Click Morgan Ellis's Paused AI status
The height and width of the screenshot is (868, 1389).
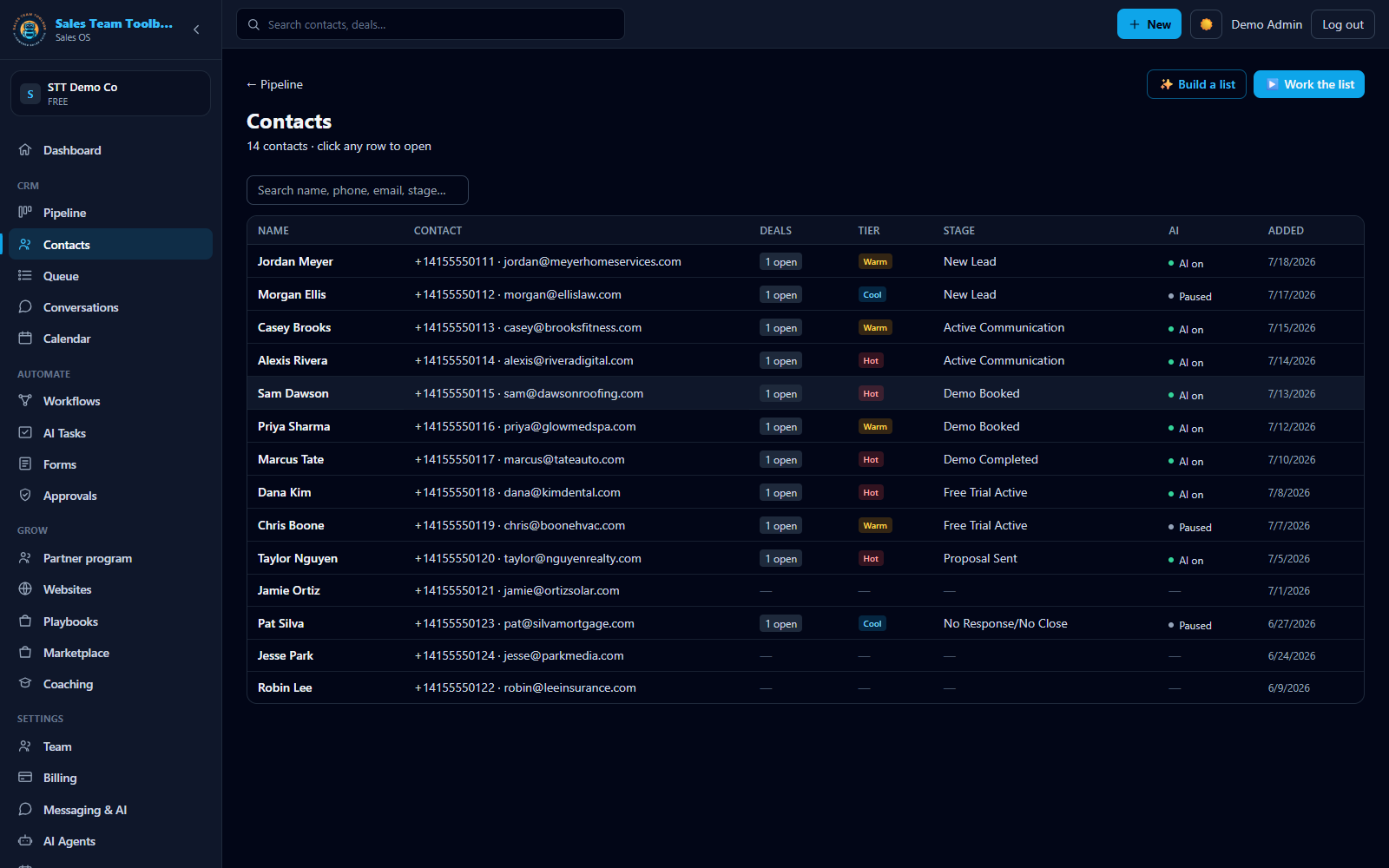(1190, 296)
